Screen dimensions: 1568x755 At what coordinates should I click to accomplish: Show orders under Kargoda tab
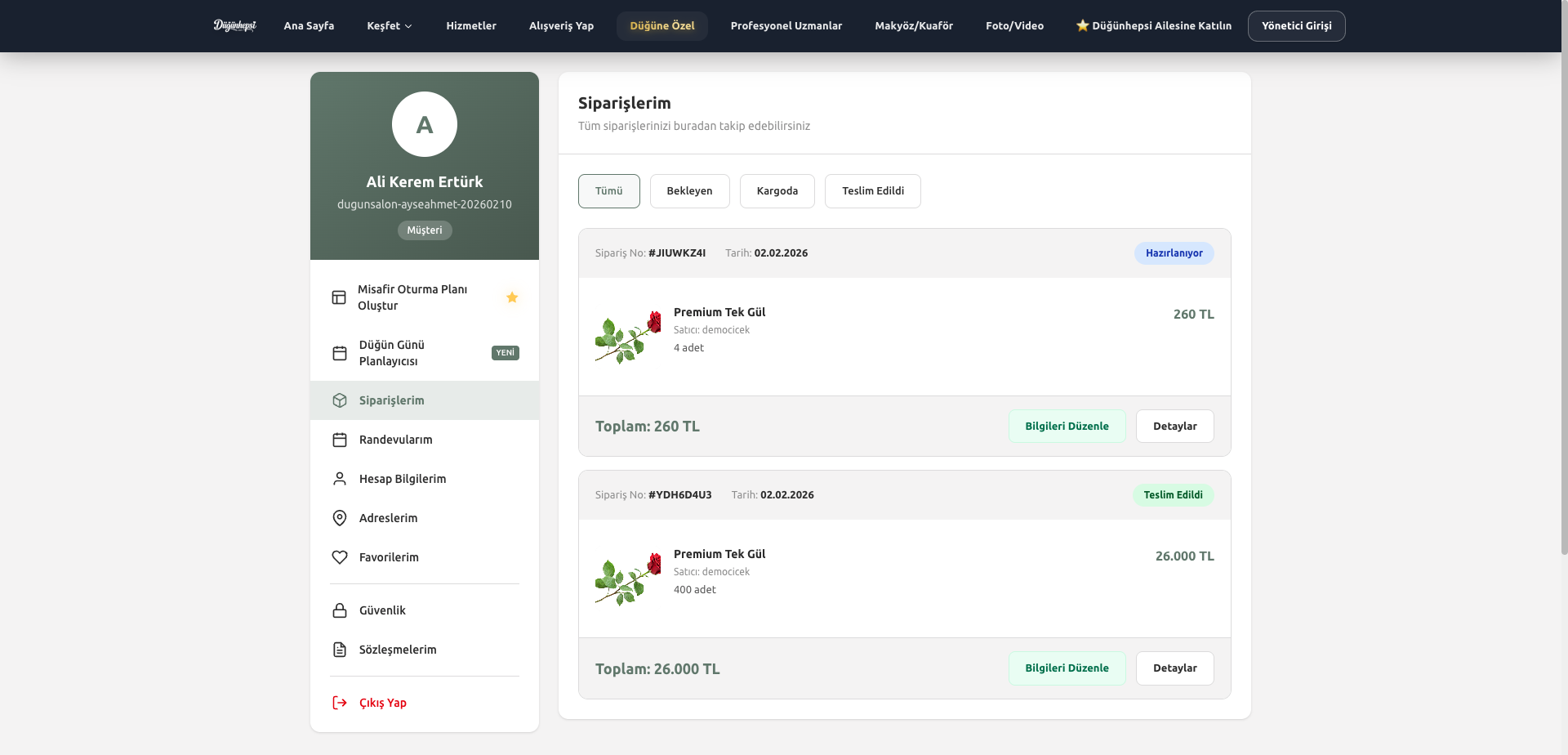pos(777,191)
